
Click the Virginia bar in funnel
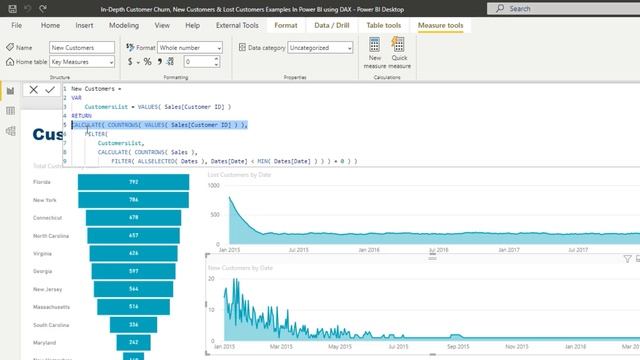[x=133, y=253]
